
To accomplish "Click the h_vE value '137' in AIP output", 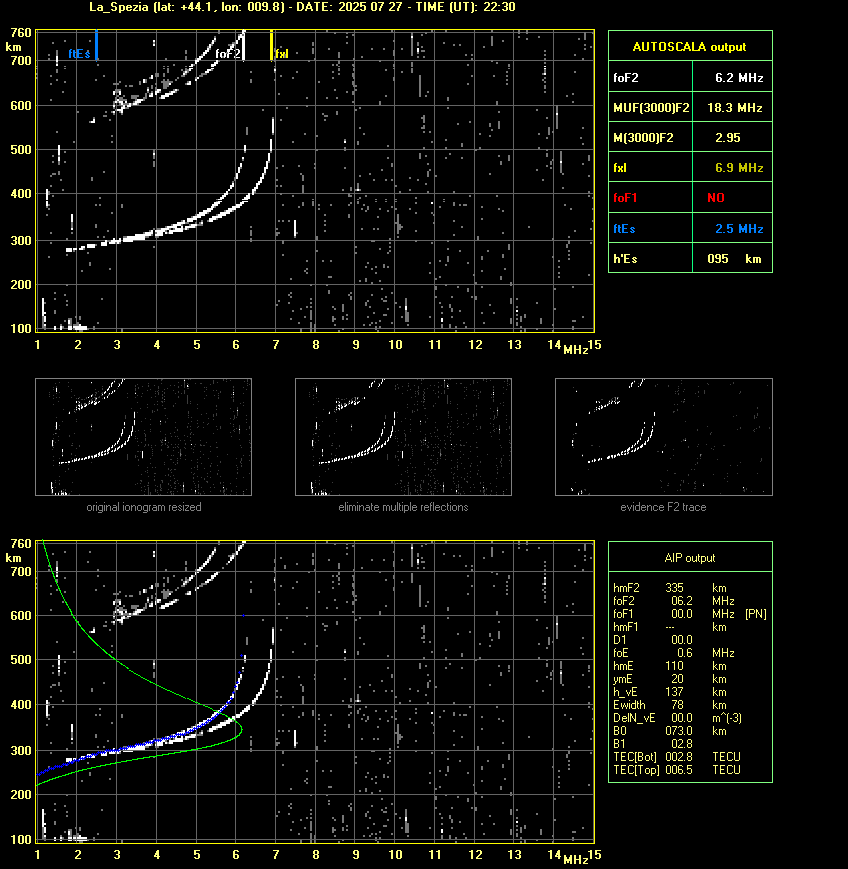I will click(674, 692).
